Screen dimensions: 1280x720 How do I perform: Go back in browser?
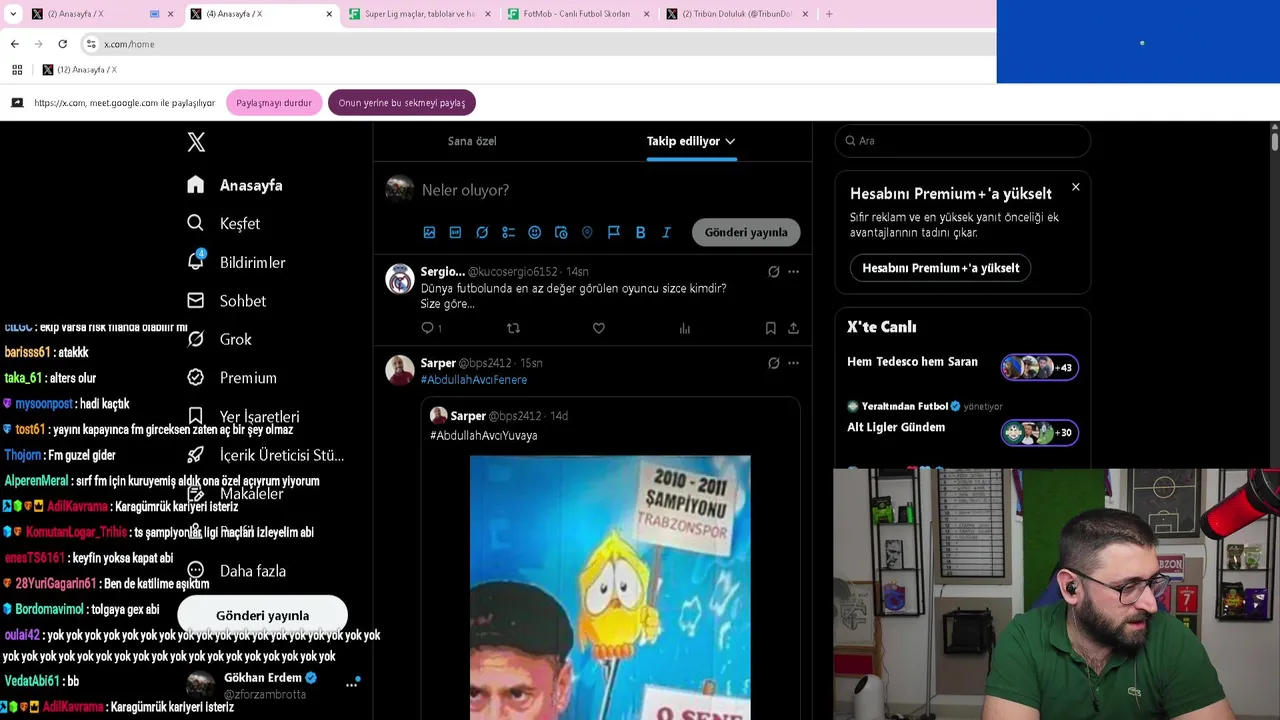pyautogui.click(x=15, y=44)
